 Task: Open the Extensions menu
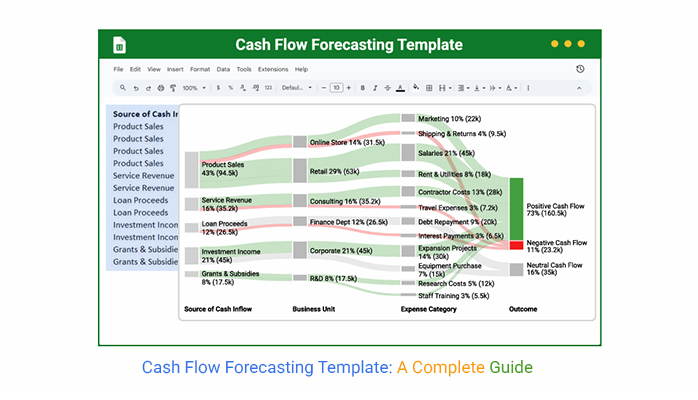[x=272, y=69]
